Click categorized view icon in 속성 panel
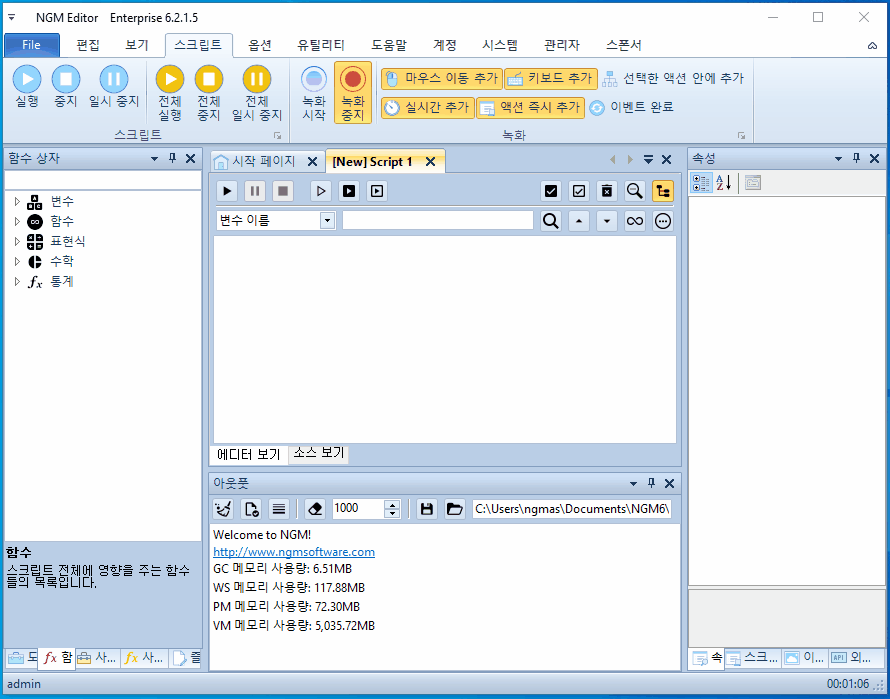The height and width of the screenshot is (699, 890). [x=702, y=183]
